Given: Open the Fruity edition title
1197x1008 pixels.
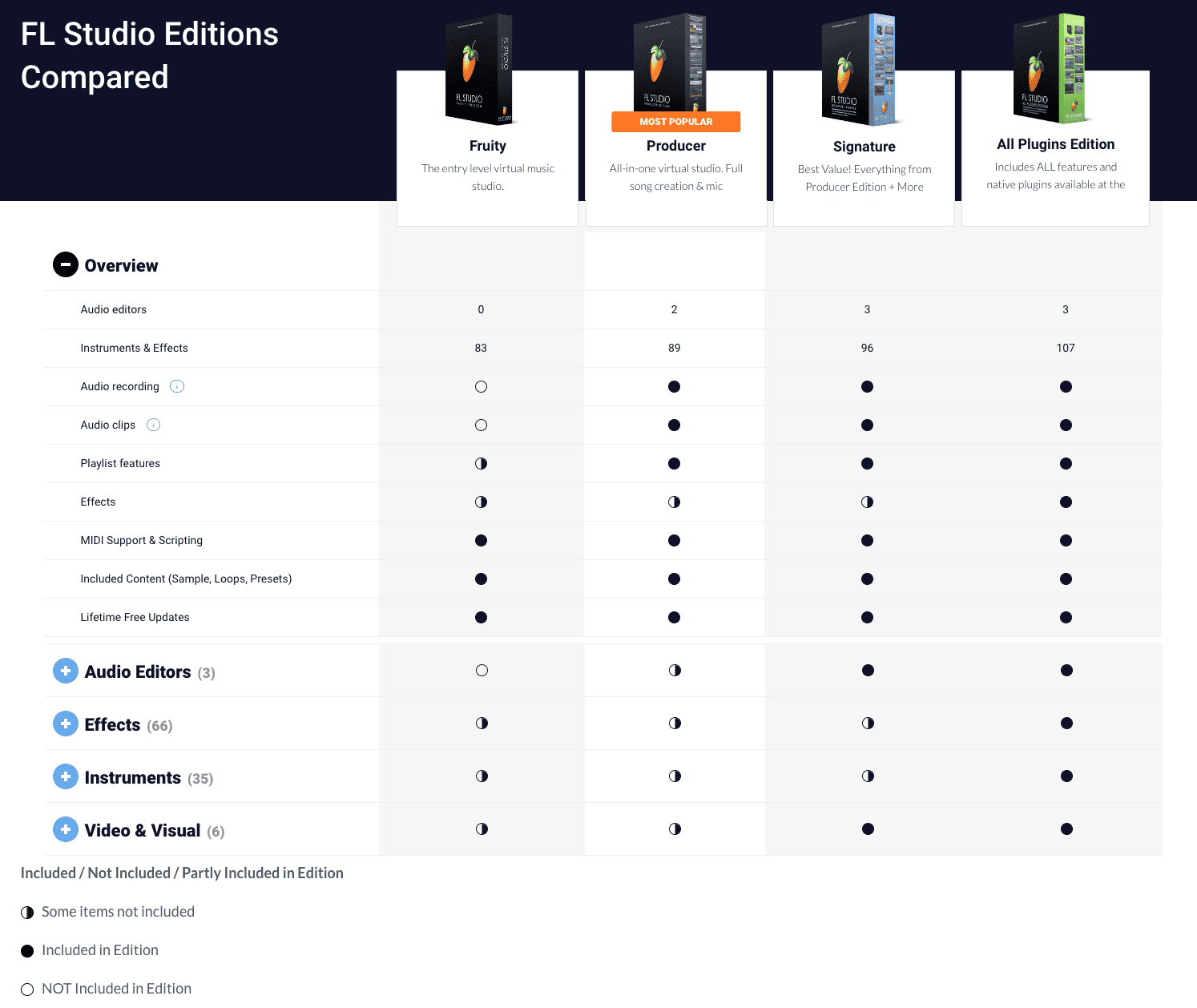Looking at the screenshot, I should 487,146.
